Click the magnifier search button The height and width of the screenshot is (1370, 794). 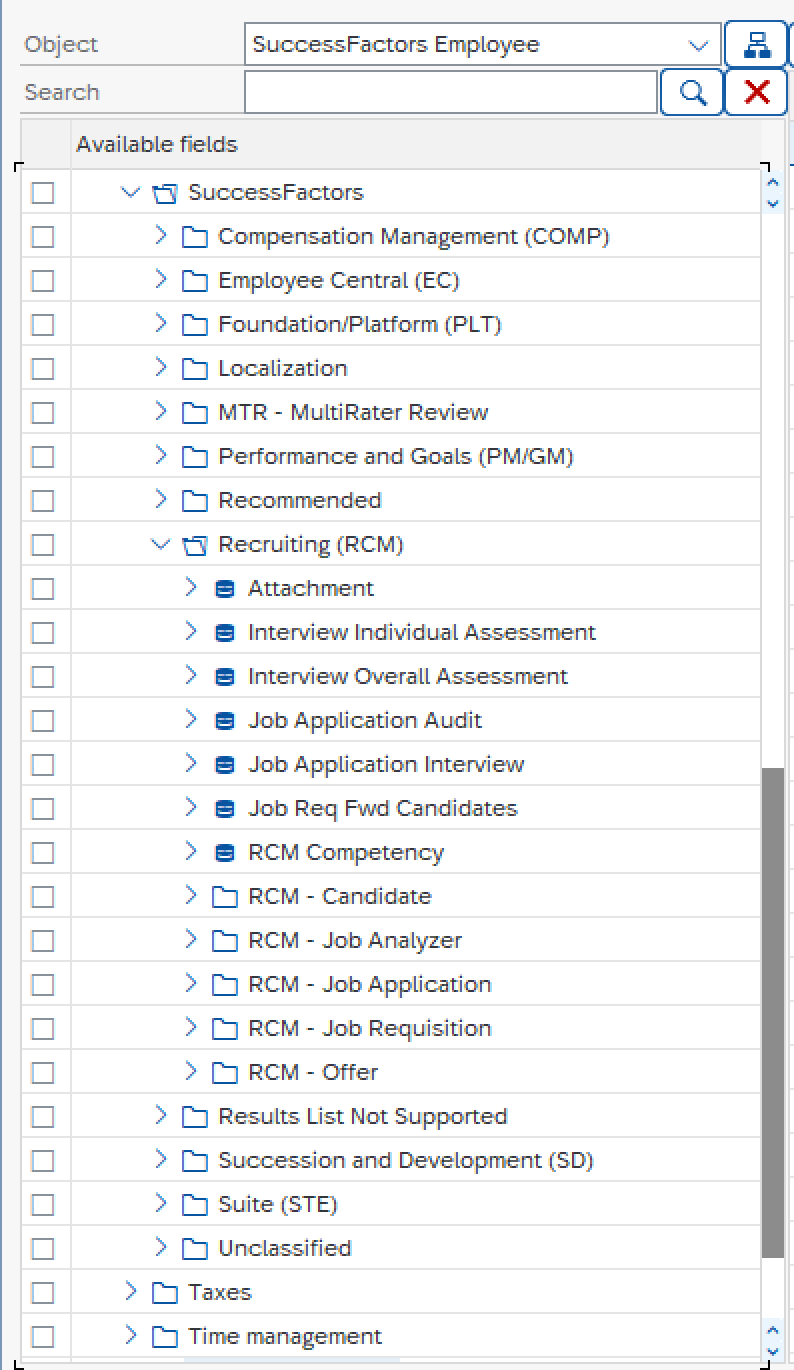coord(692,93)
